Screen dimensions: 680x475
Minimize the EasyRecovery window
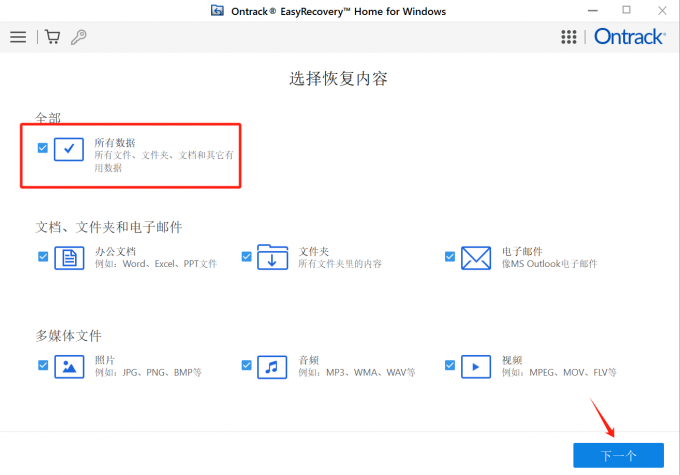pyautogui.click(x=593, y=10)
